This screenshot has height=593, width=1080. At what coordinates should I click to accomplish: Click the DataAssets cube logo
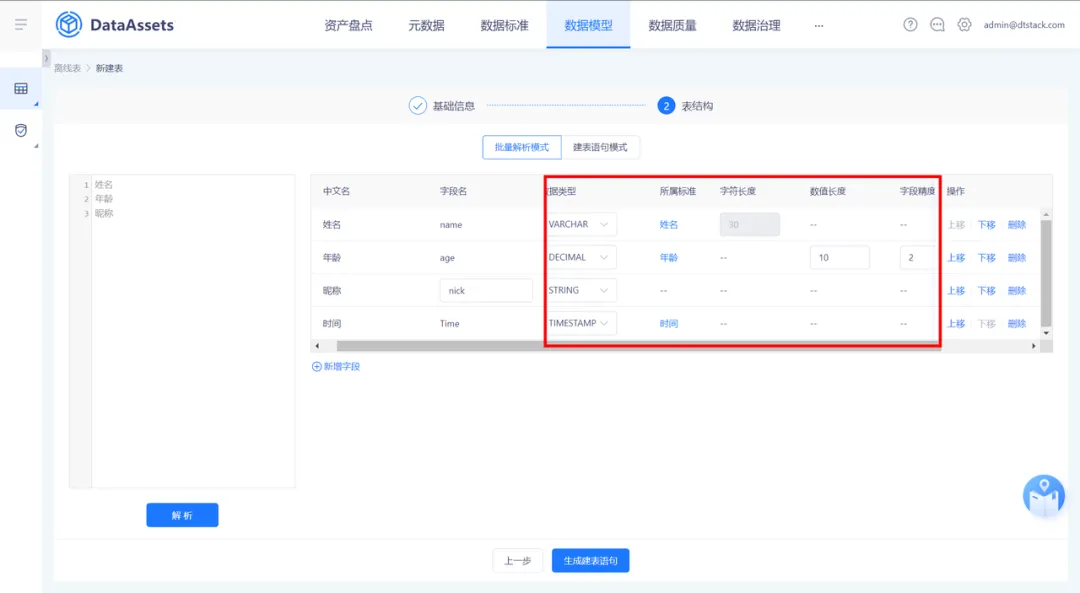pyautogui.click(x=69, y=25)
